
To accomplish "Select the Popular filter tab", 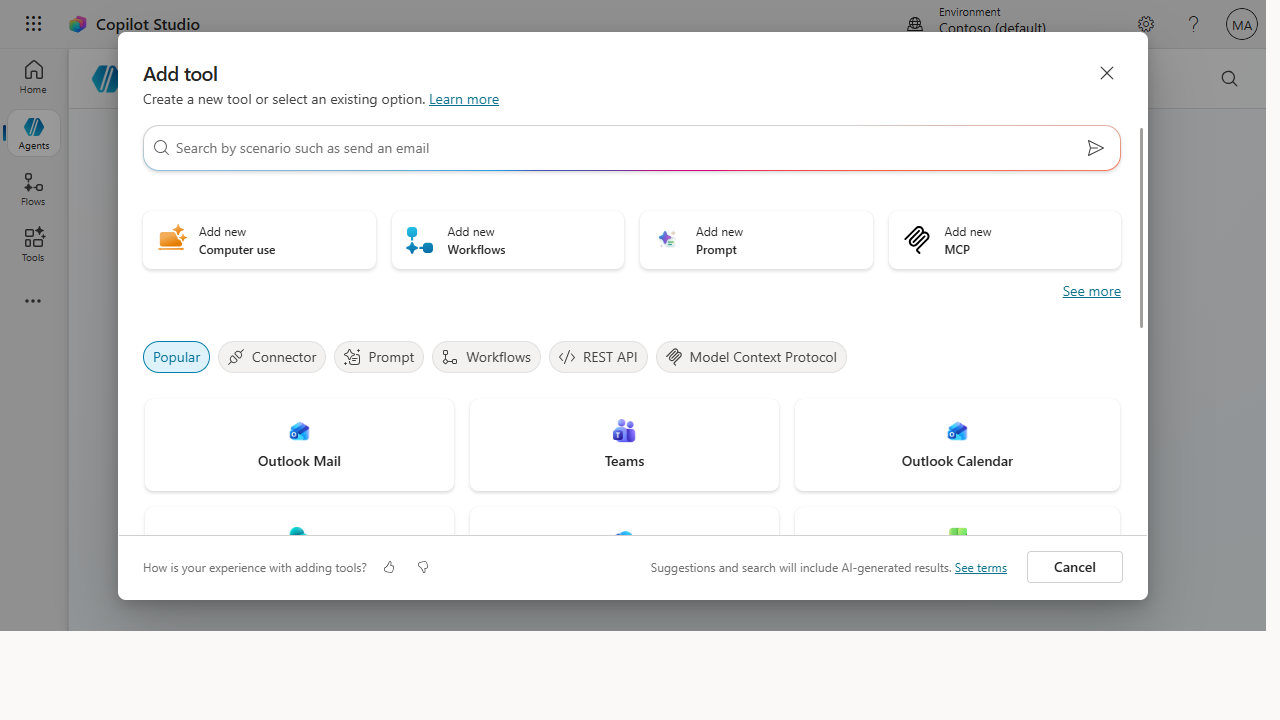I will coord(176,357).
